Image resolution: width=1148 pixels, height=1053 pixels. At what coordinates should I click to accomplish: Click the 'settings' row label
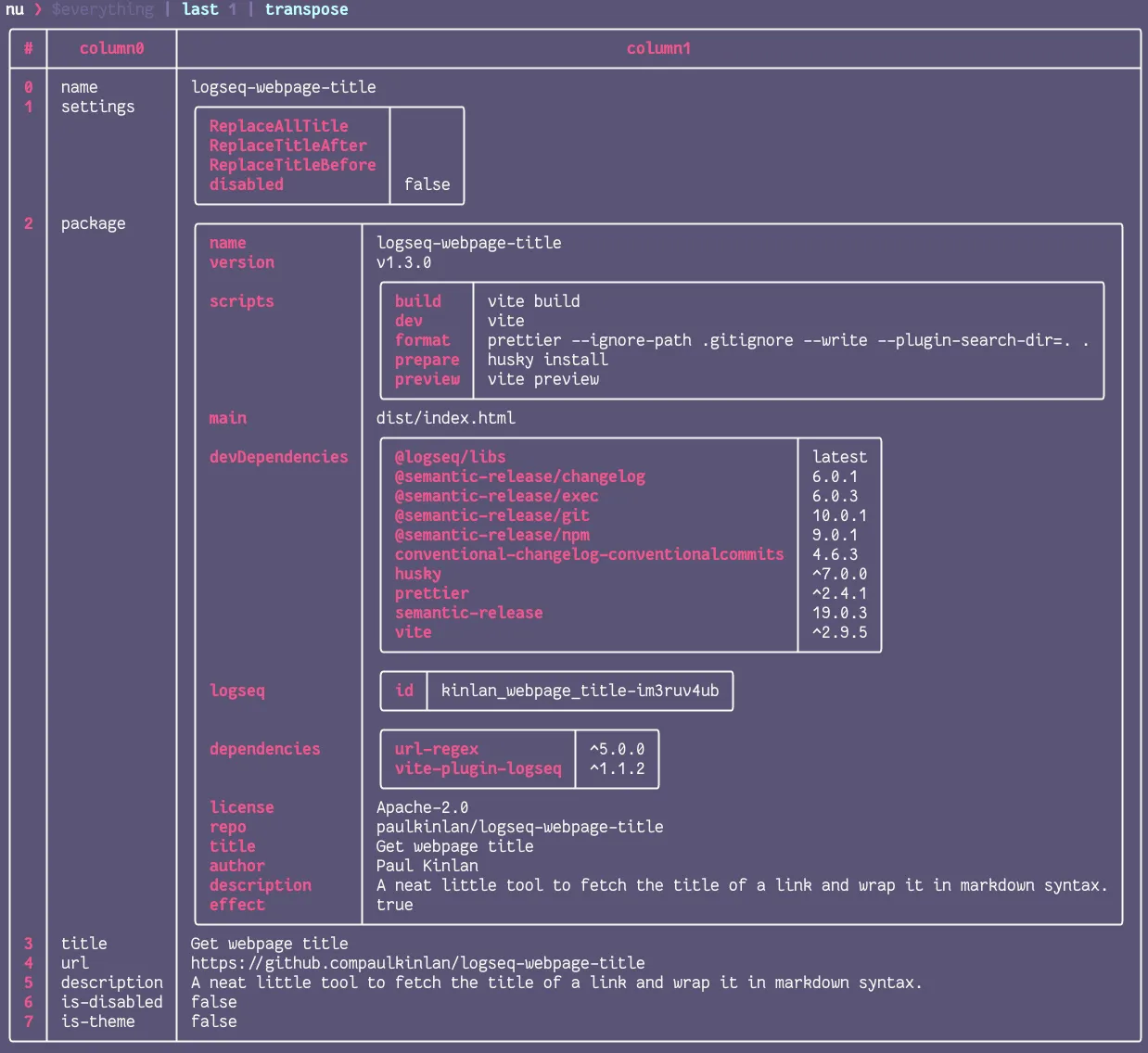(97, 107)
